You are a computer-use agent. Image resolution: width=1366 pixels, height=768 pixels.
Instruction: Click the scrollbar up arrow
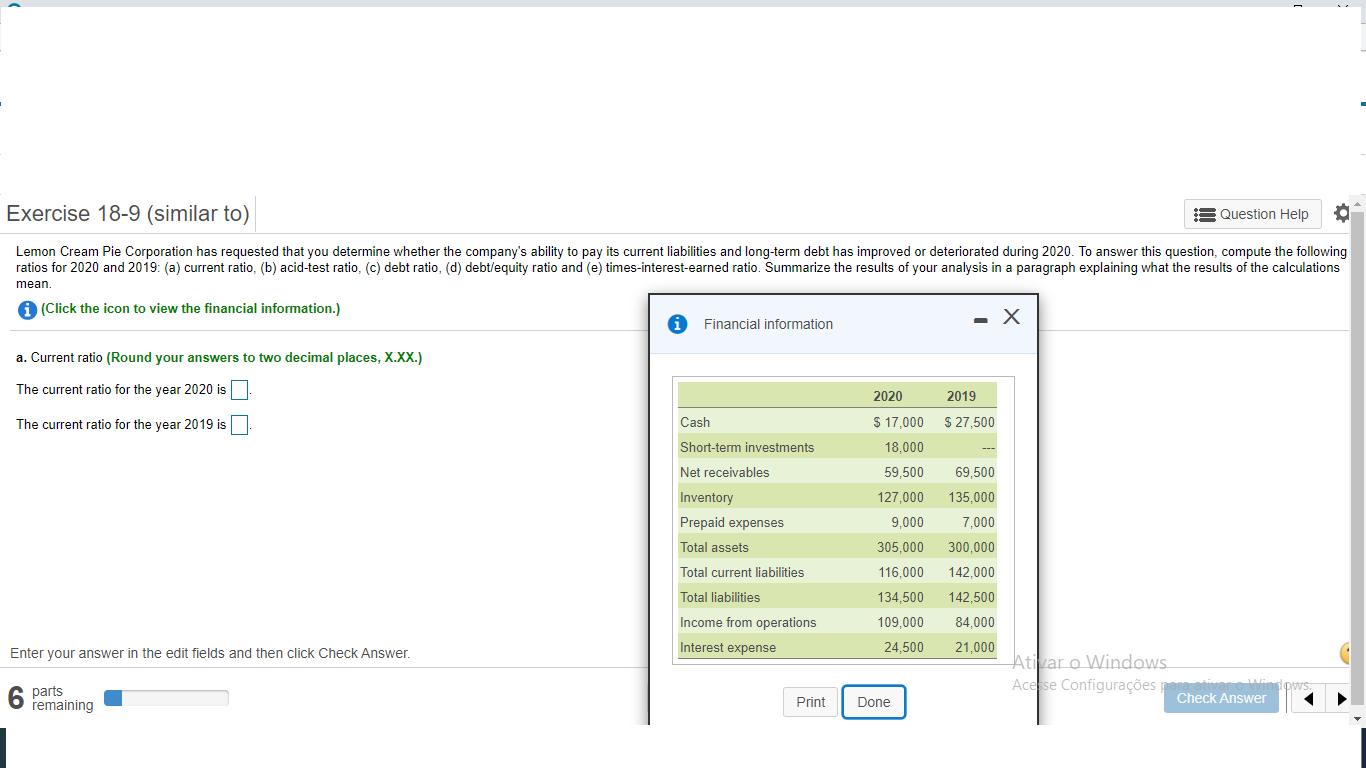(x=1357, y=202)
